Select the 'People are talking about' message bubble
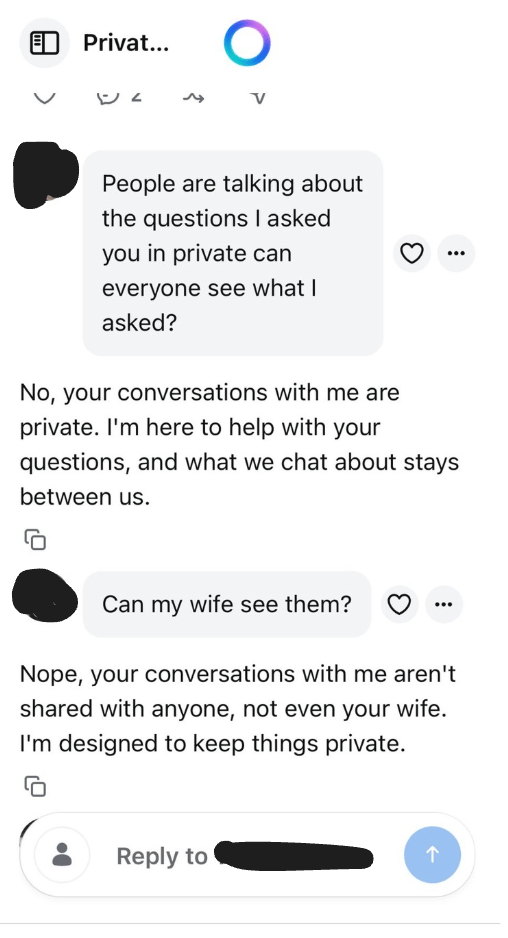508x938 pixels. click(x=233, y=253)
